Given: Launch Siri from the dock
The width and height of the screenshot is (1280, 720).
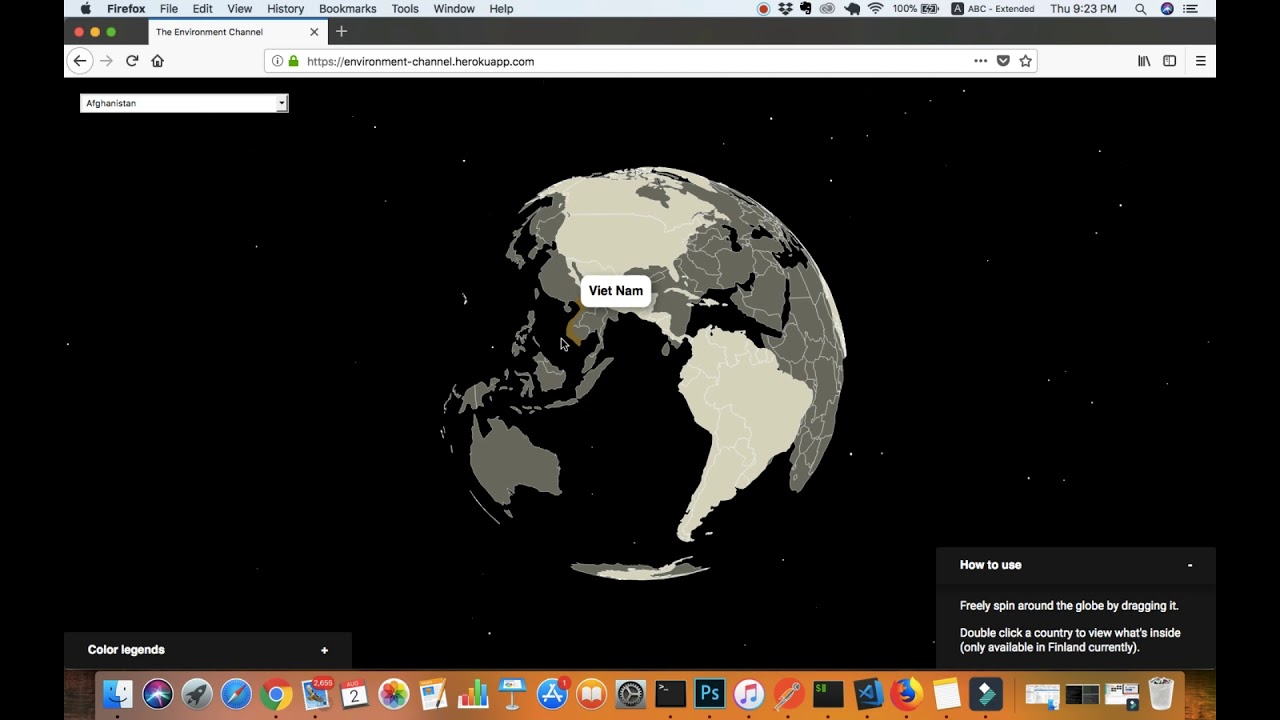Looking at the screenshot, I should [x=157, y=694].
